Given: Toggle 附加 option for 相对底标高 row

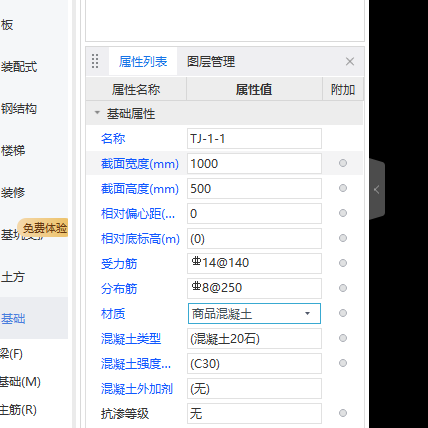Looking at the screenshot, I should pyautogui.click(x=343, y=238).
